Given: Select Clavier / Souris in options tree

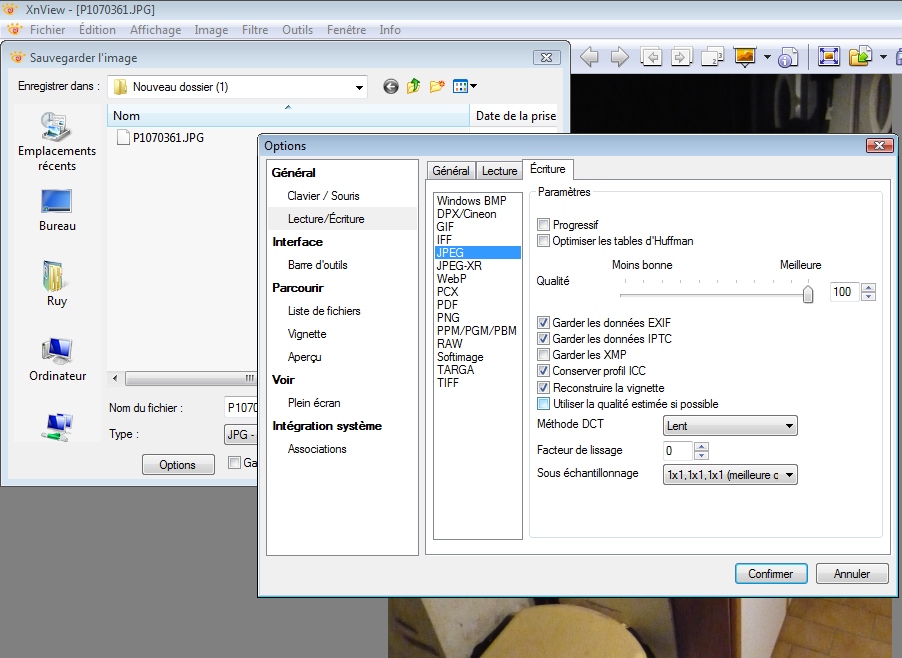Looking at the screenshot, I should [323, 196].
